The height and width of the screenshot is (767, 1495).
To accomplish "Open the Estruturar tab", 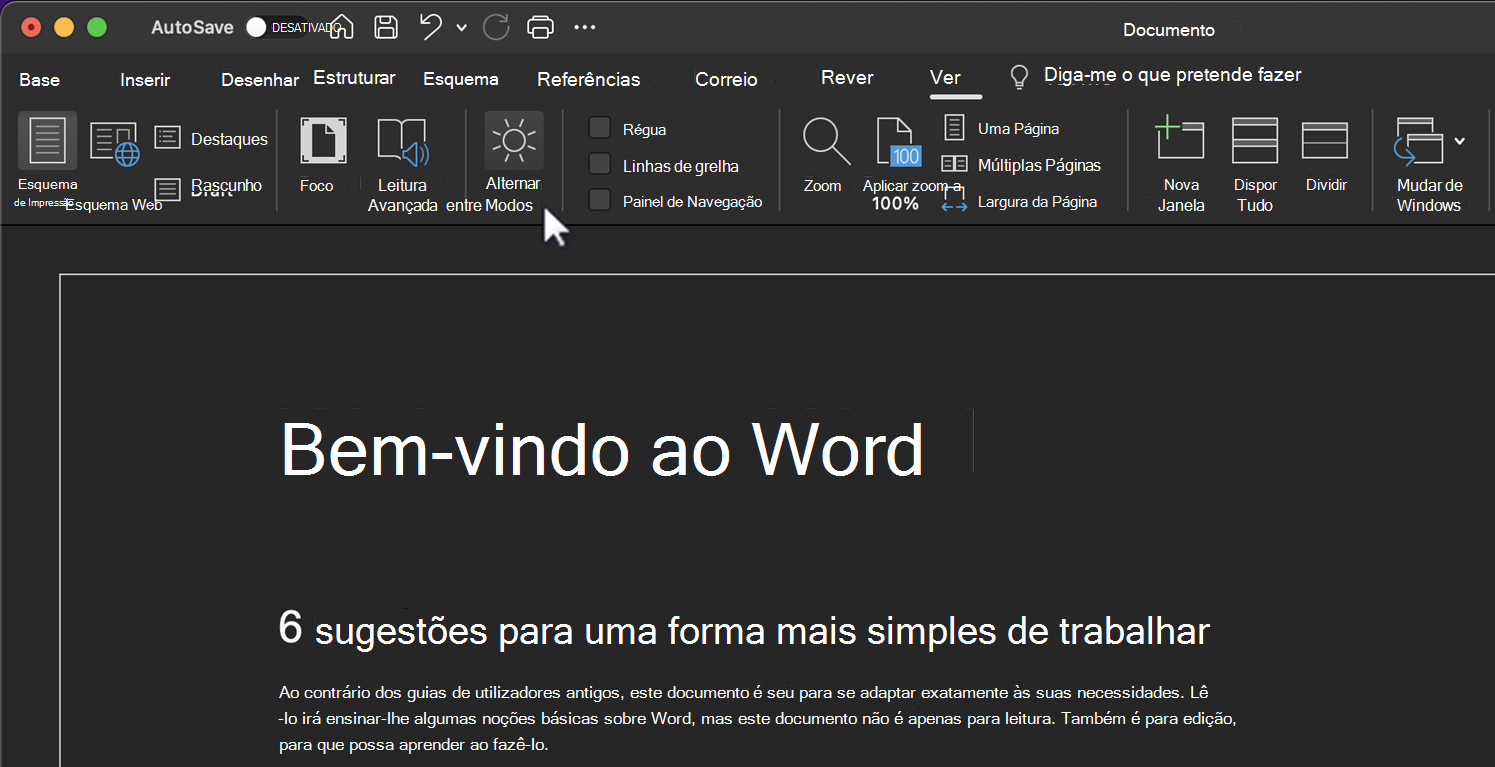I will click(x=355, y=78).
